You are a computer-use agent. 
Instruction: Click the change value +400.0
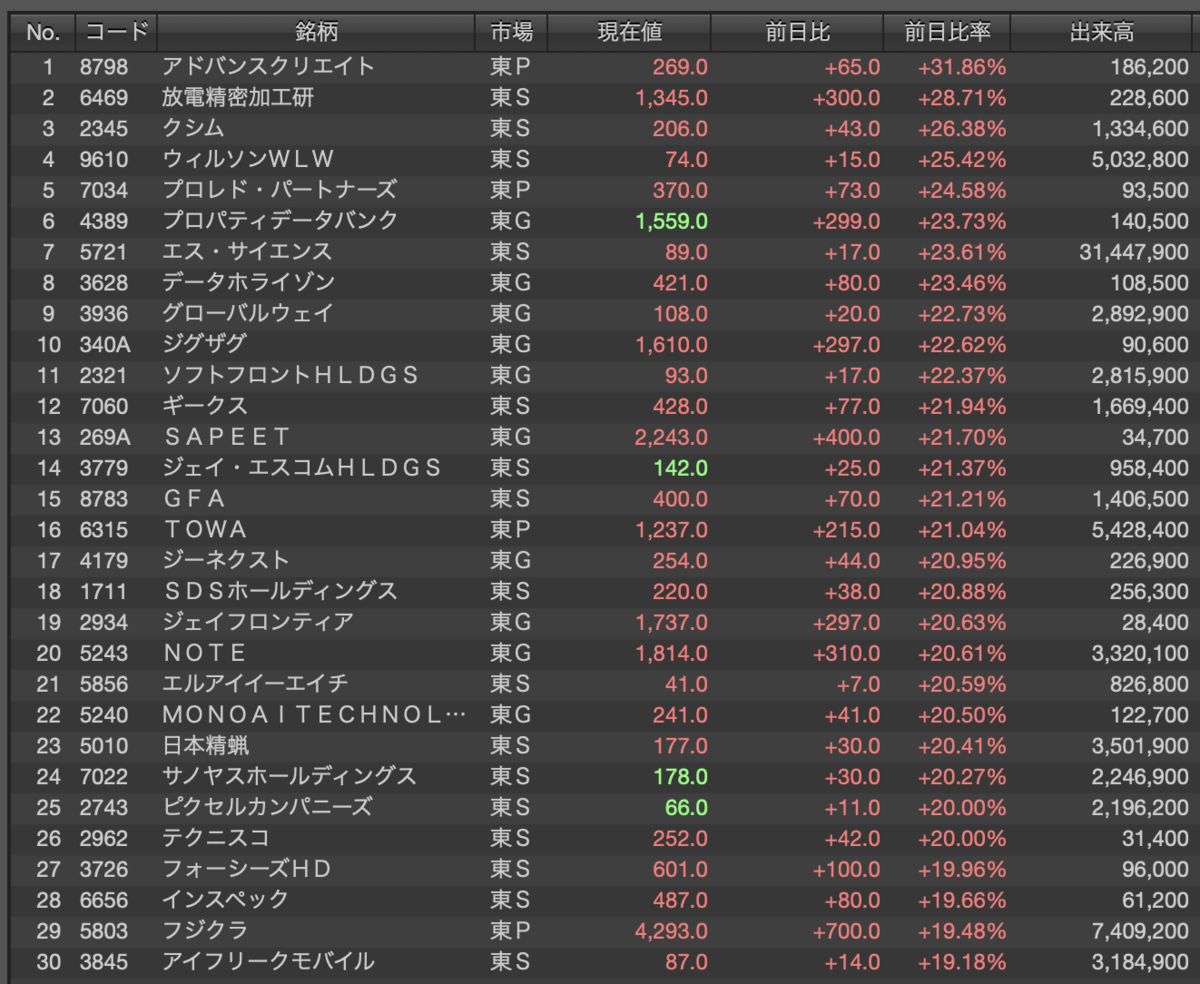click(x=846, y=437)
